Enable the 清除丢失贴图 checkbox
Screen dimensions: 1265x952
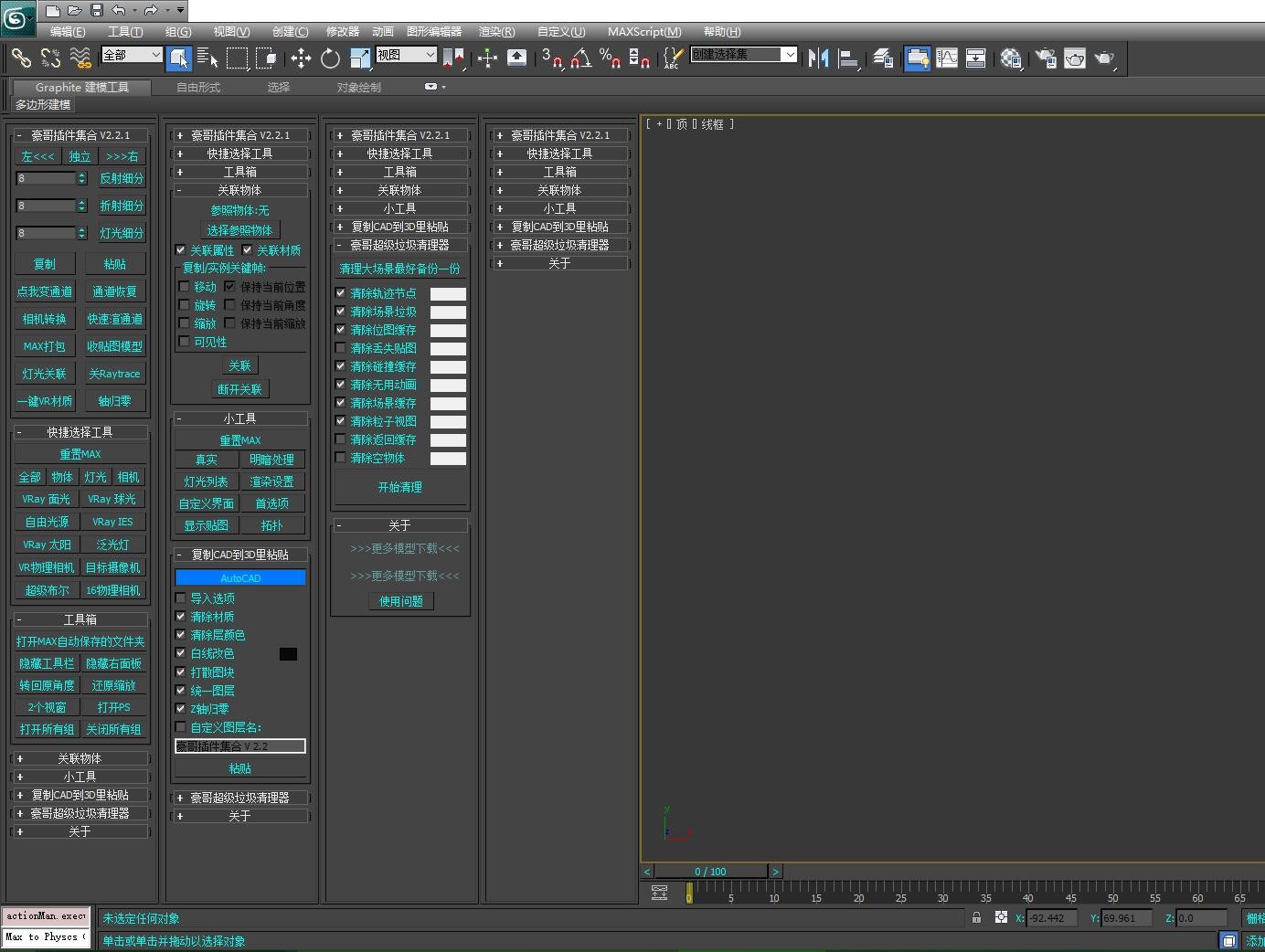[341, 347]
